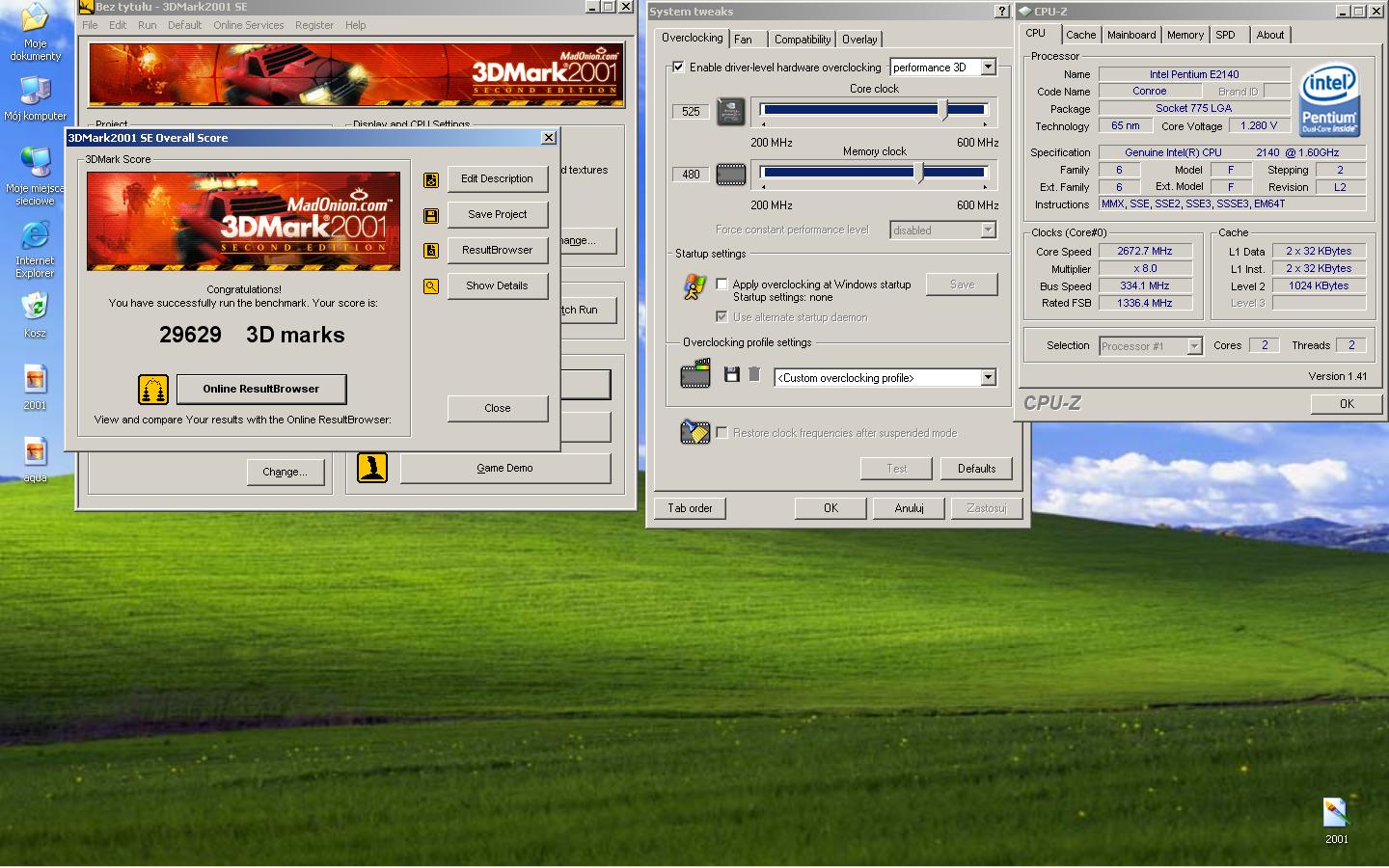The image size is (1389, 868).
Task: Click Defaults button in System tweaks
Action: pyautogui.click(x=976, y=469)
